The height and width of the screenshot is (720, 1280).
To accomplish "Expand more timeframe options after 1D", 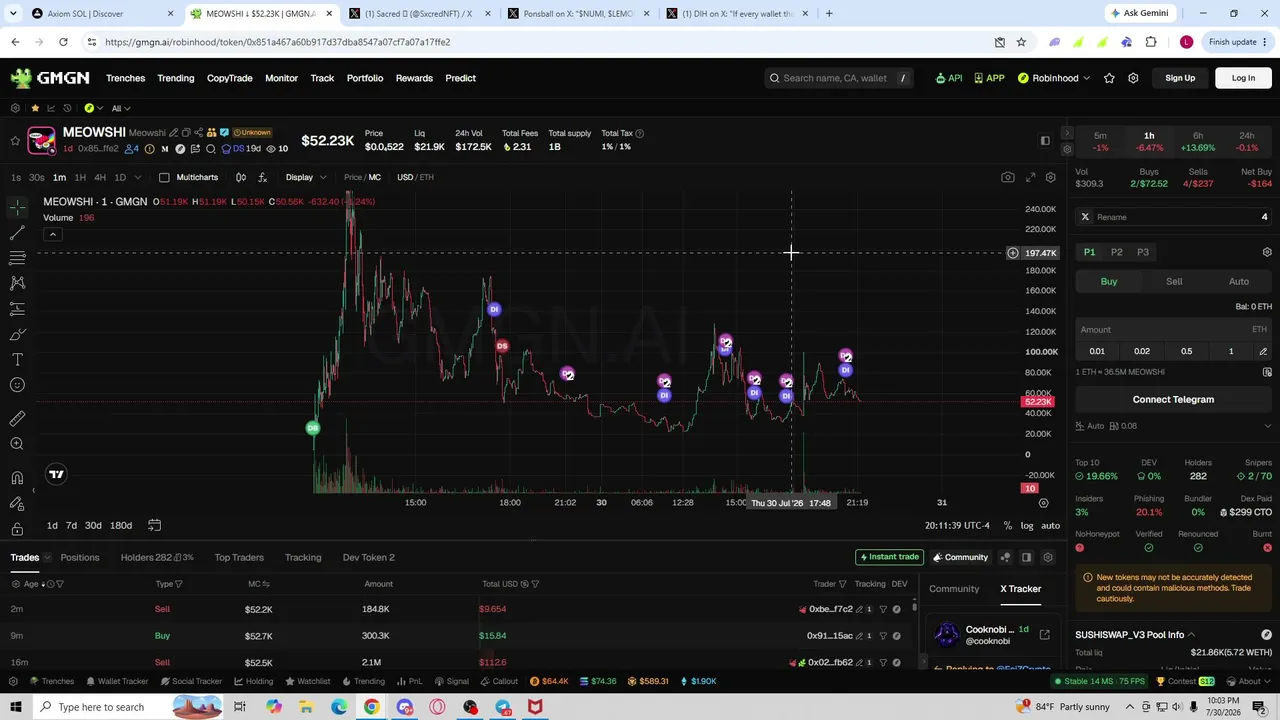I will pyautogui.click(x=138, y=177).
